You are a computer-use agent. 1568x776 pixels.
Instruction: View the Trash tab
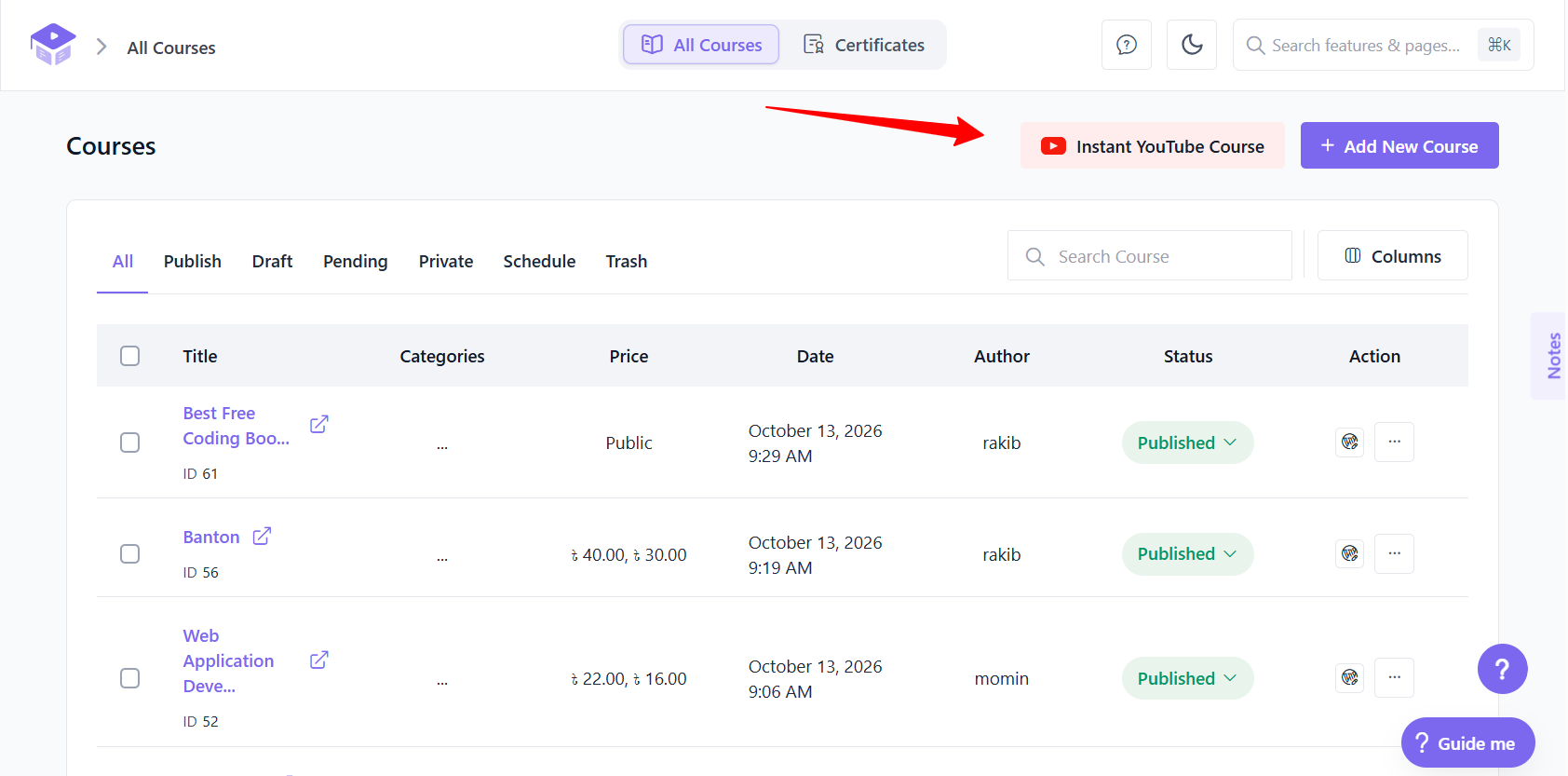(627, 262)
